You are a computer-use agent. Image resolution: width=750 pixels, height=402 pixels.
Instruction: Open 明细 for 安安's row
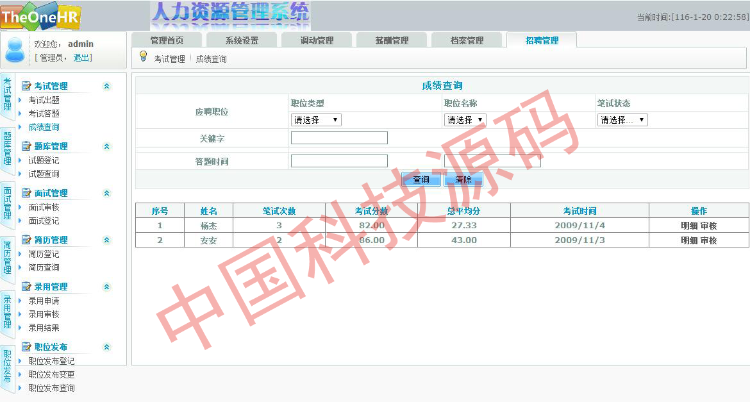click(x=689, y=240)
